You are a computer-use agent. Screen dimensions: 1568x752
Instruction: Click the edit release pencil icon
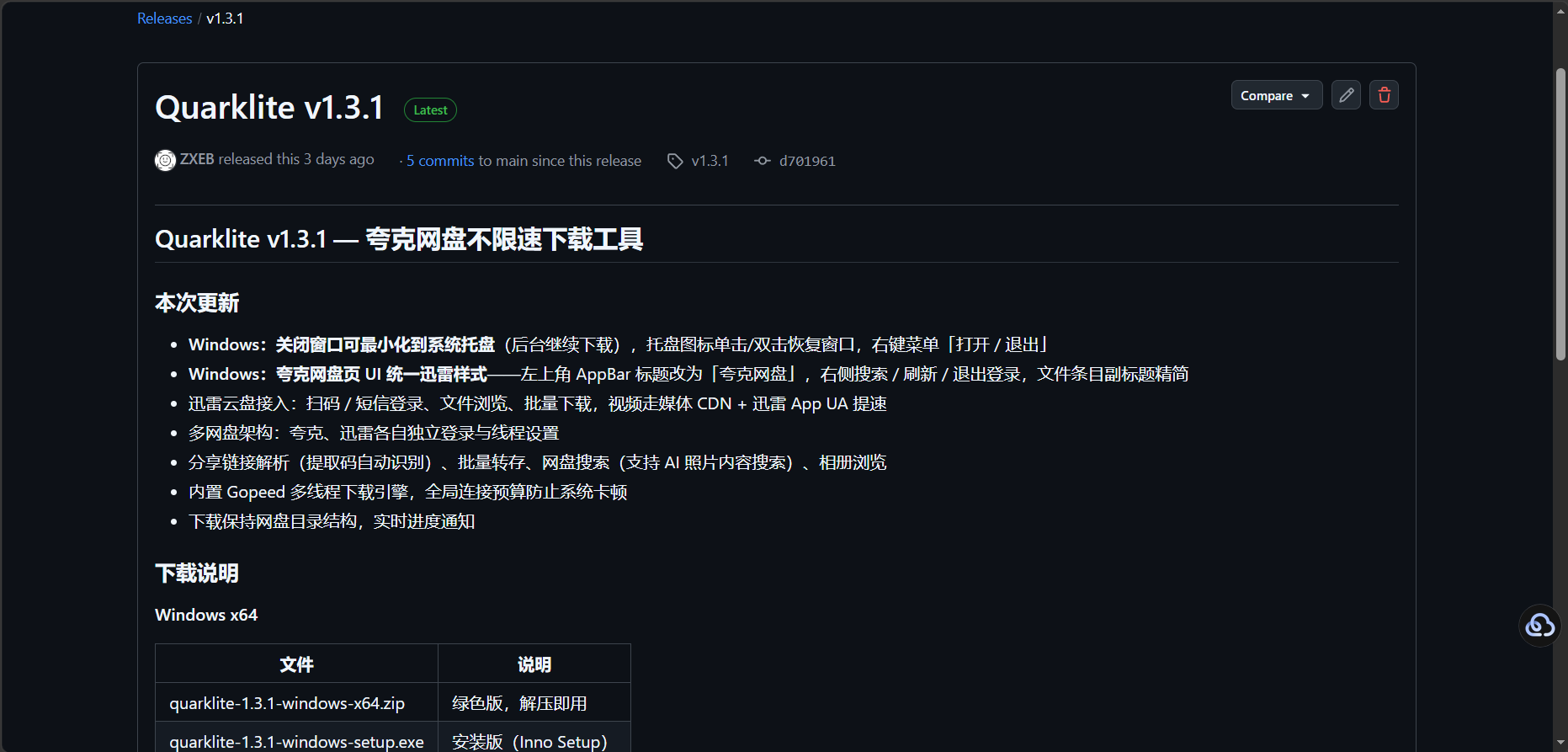coord(1346,95)
